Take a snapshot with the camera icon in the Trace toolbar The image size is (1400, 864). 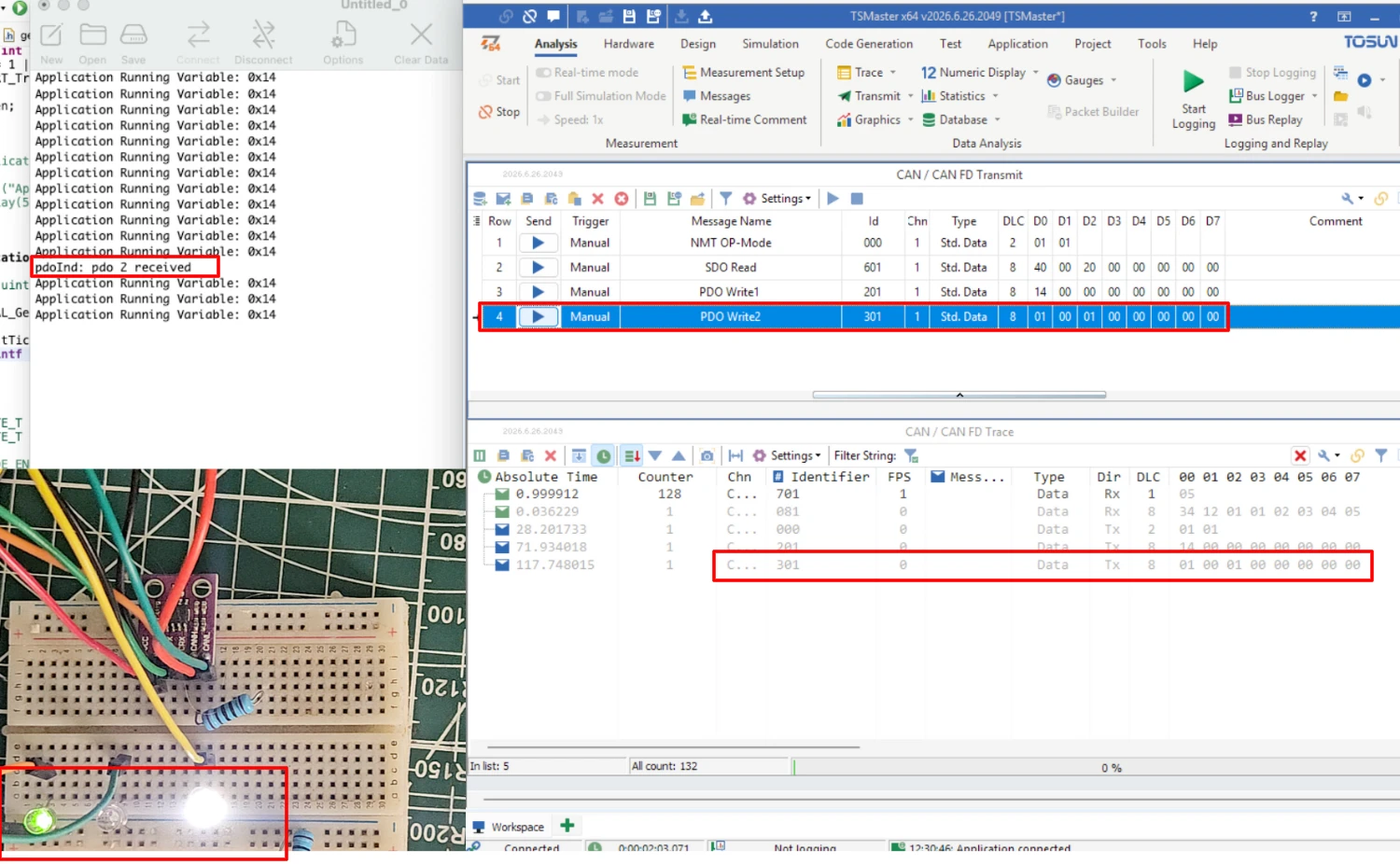click(x=707, y=455)
